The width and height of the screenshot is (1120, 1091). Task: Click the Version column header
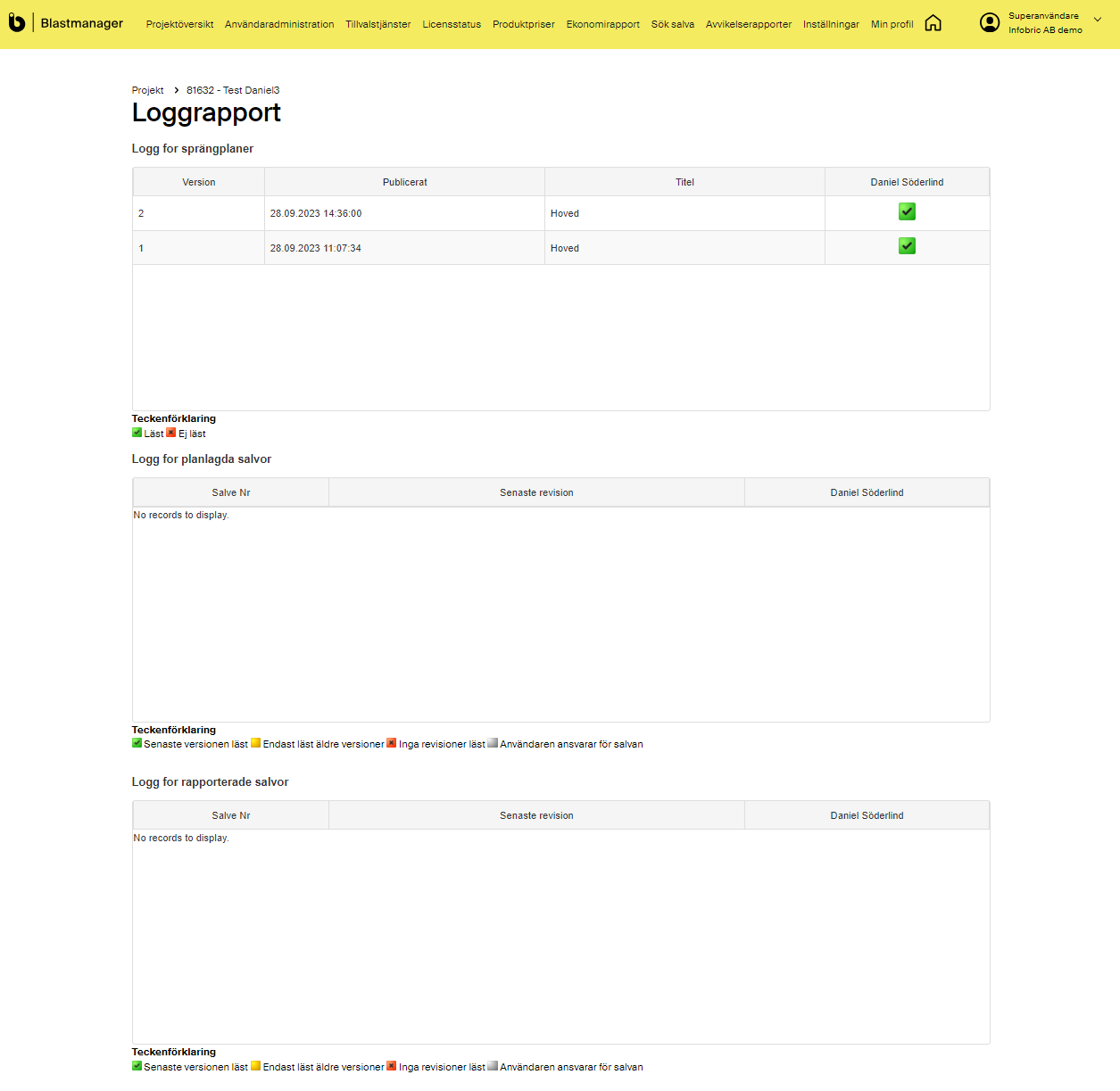coord(199,182)
